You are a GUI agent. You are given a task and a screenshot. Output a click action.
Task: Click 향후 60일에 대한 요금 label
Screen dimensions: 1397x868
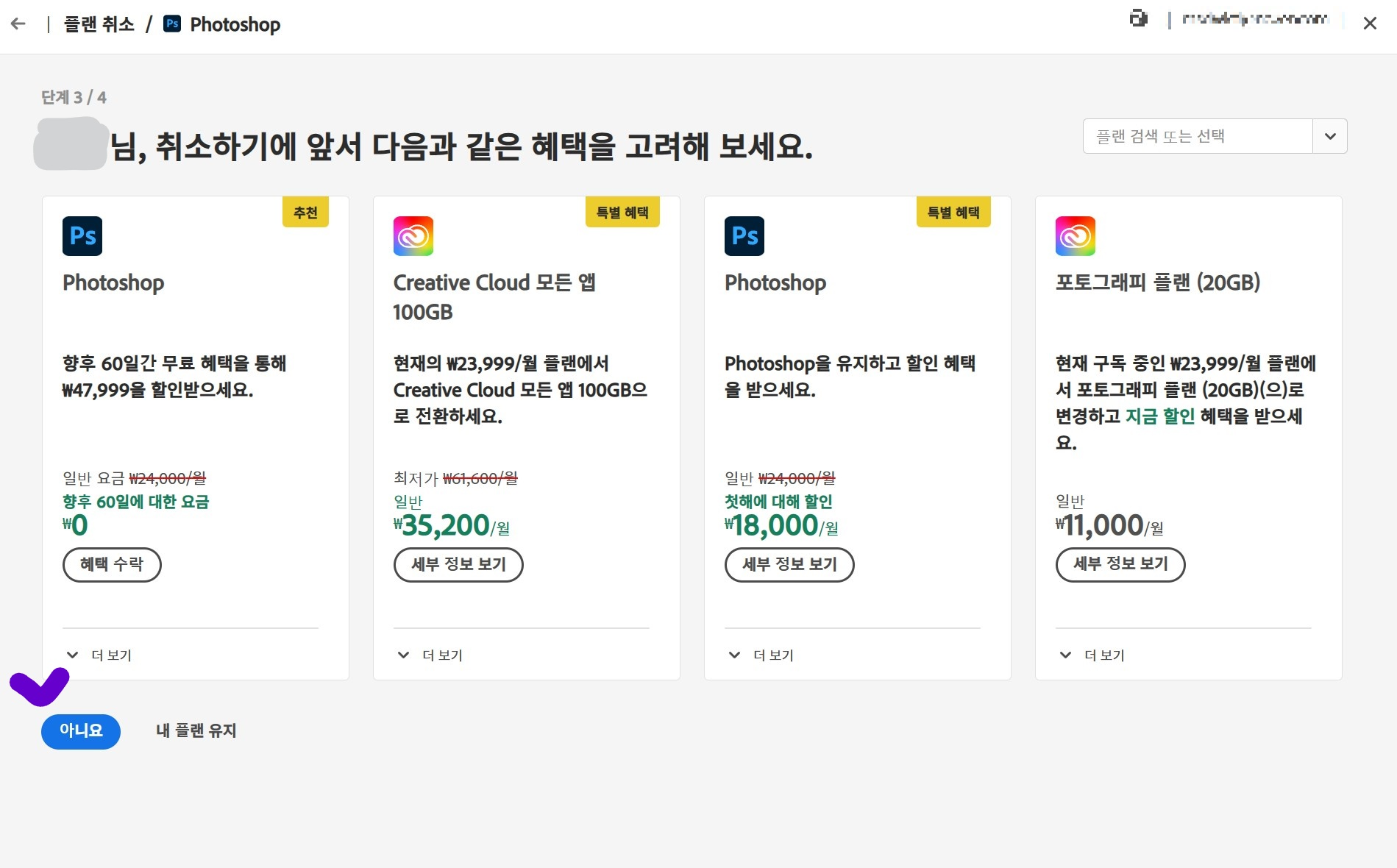[x=136, y=502]
